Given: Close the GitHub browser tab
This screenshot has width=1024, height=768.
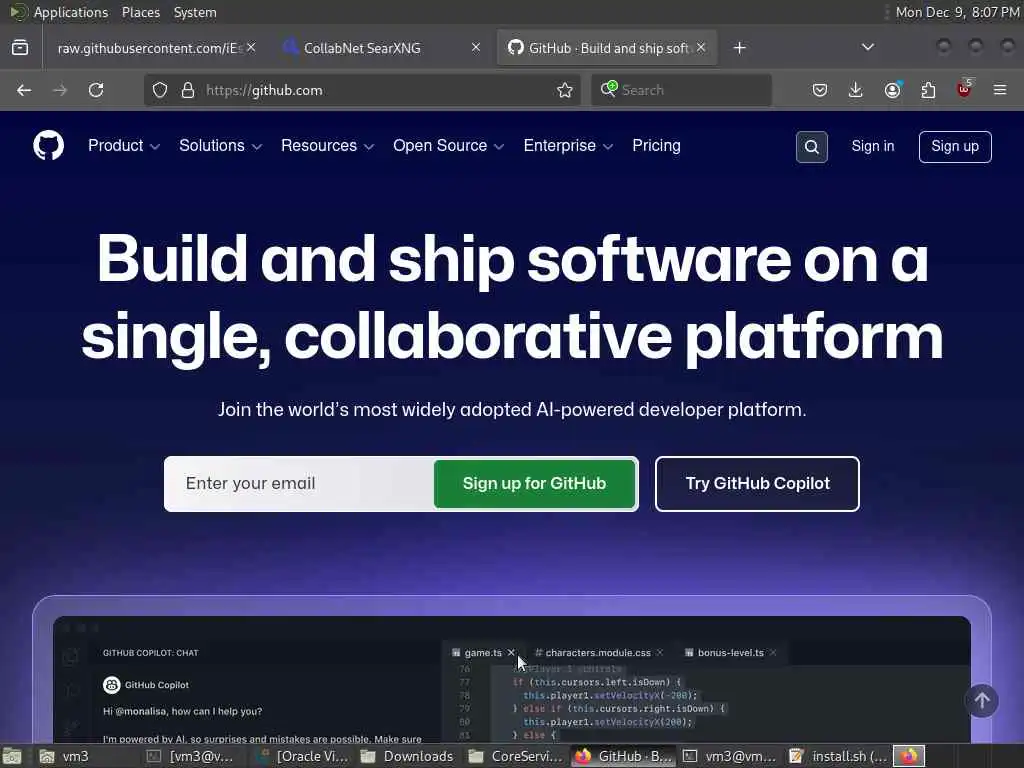Looking at the screenshot, I should pos(701,48).
